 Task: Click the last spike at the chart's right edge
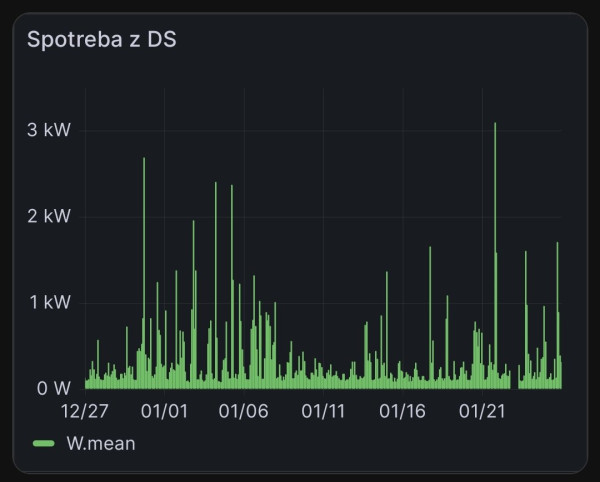(x=558, y=316)
